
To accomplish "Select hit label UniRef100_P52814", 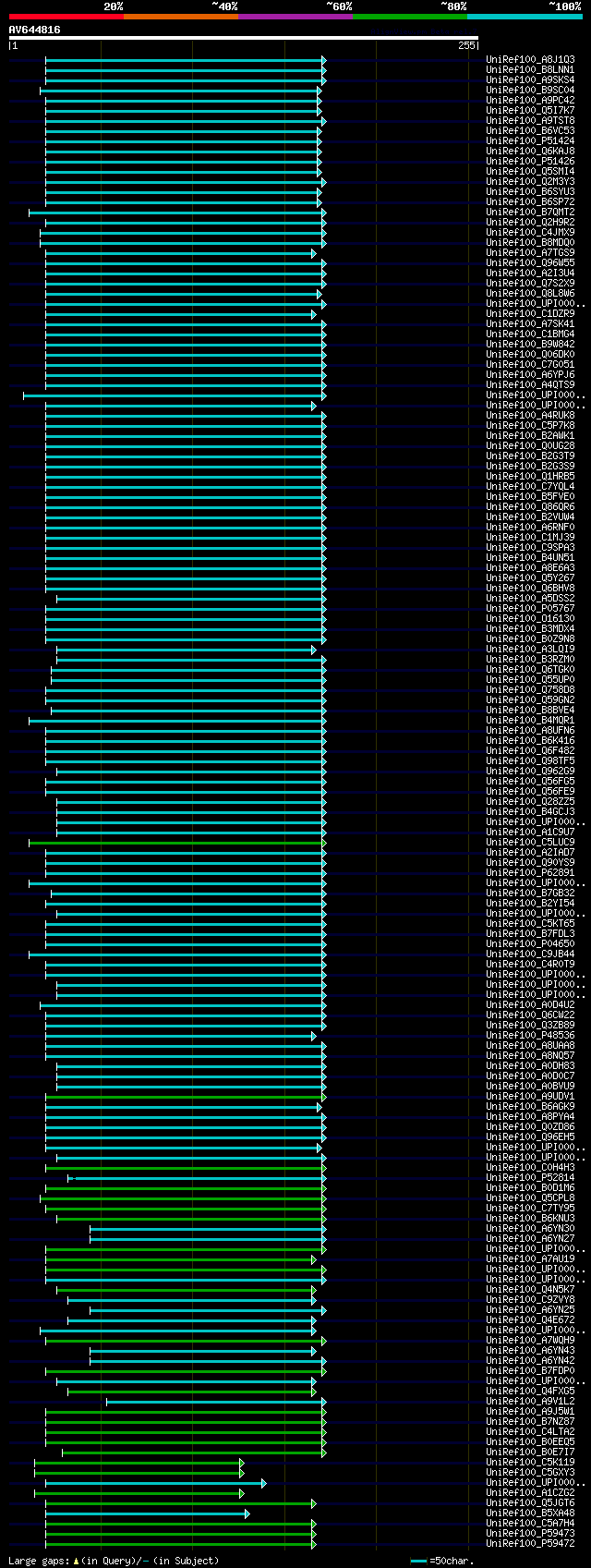I will pos(530,1178).
